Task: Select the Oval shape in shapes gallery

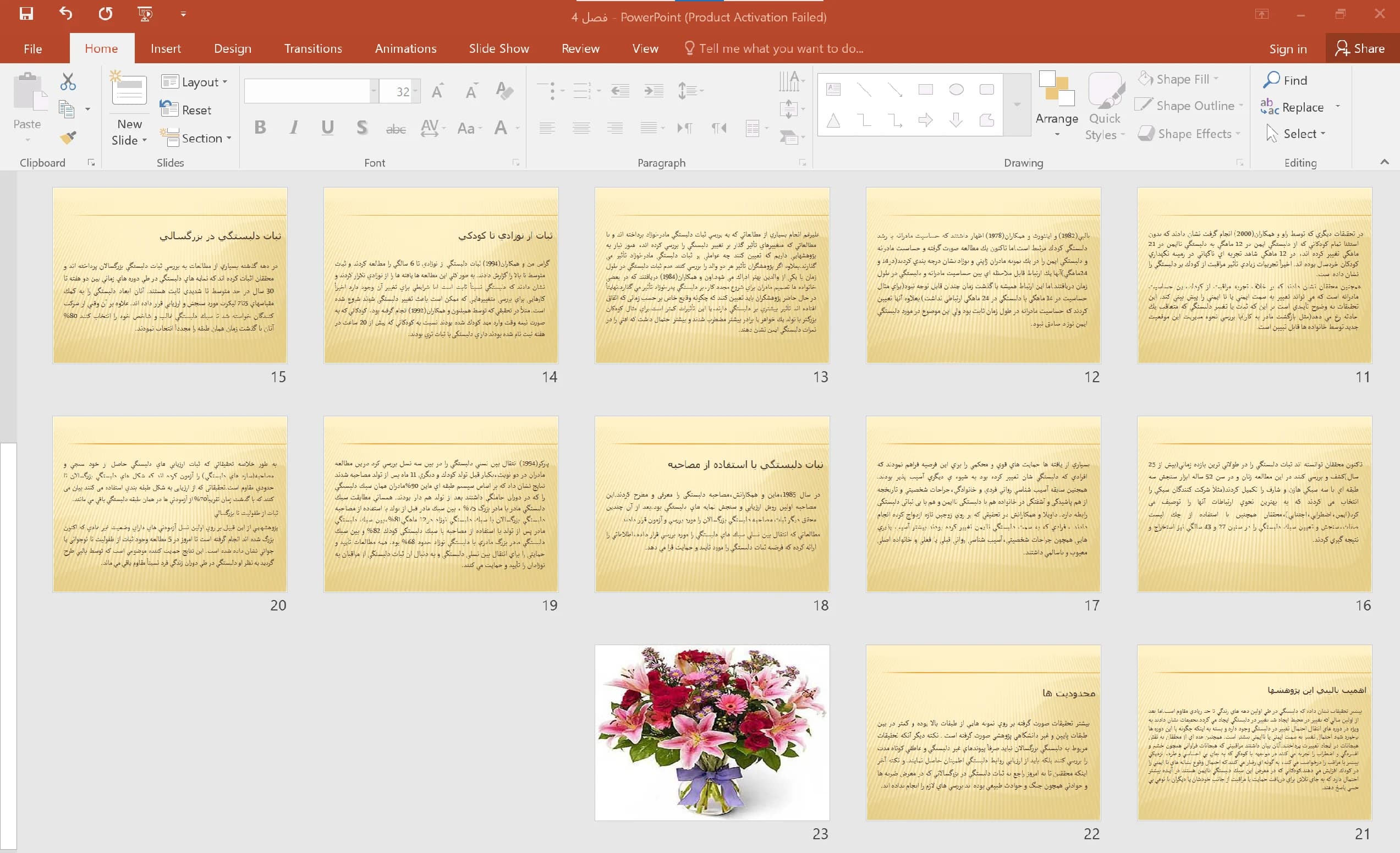Action: pos(956,89)
